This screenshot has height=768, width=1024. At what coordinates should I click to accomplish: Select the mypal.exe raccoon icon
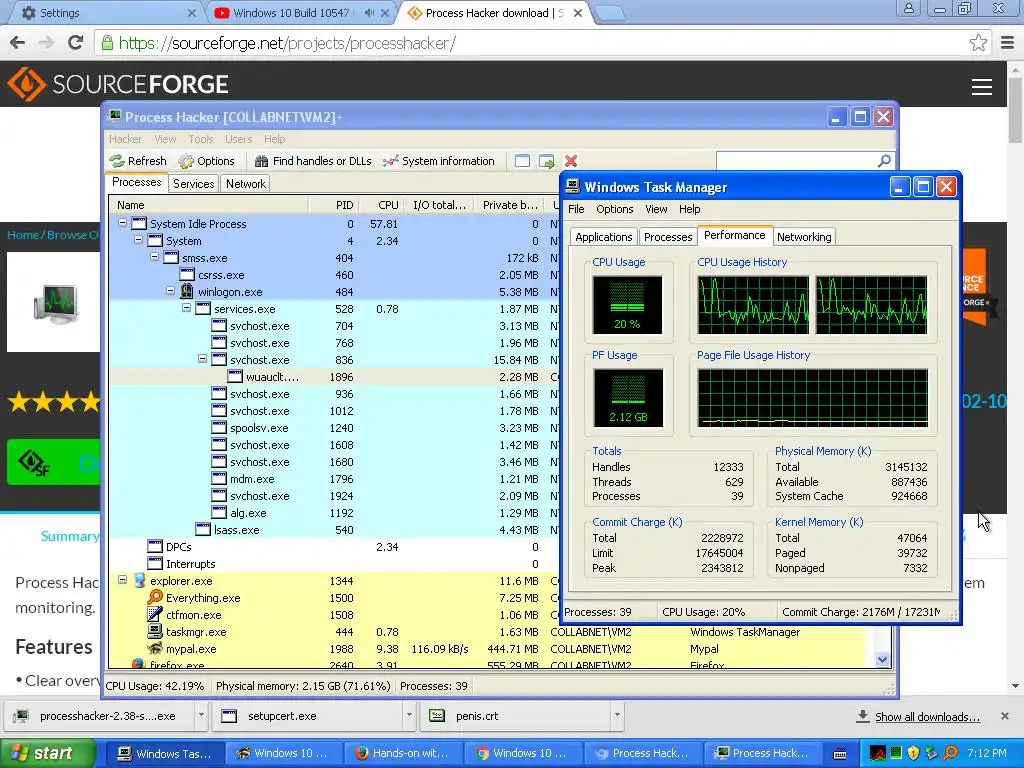tap(155, 648)
